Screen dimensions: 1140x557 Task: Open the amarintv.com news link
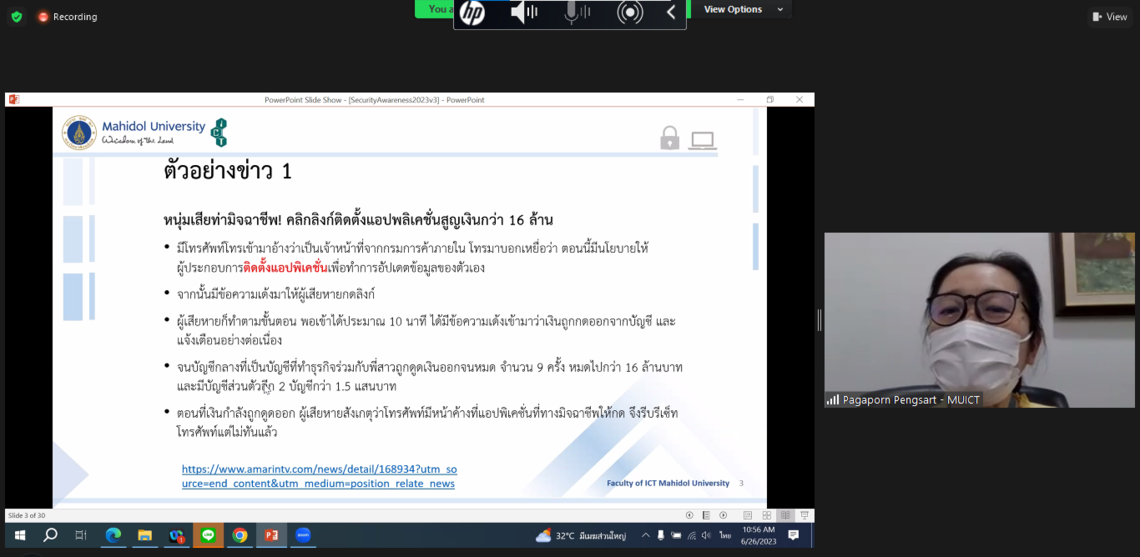coord(319,476)
